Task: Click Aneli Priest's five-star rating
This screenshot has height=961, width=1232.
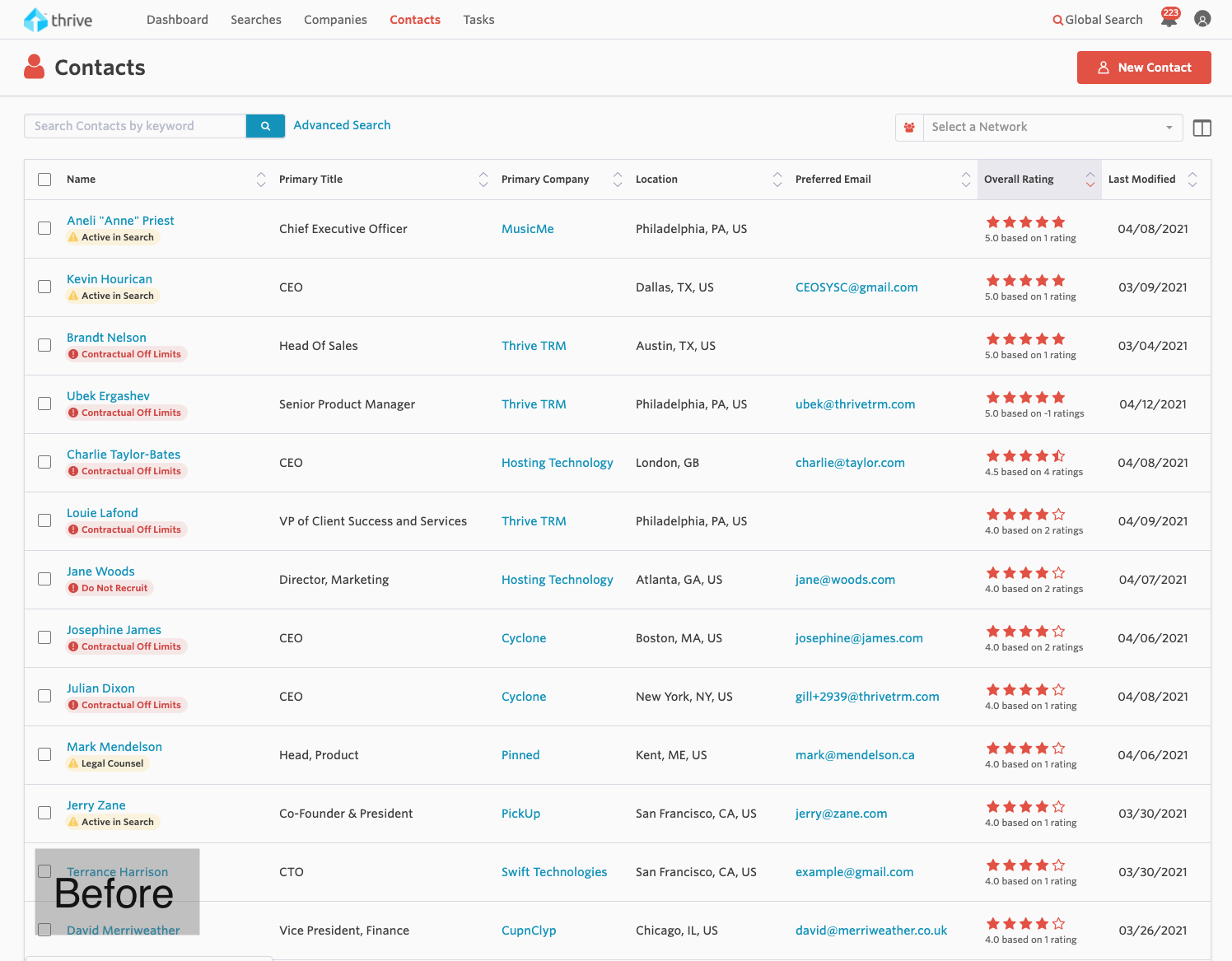Action: tap(1025, 222)
